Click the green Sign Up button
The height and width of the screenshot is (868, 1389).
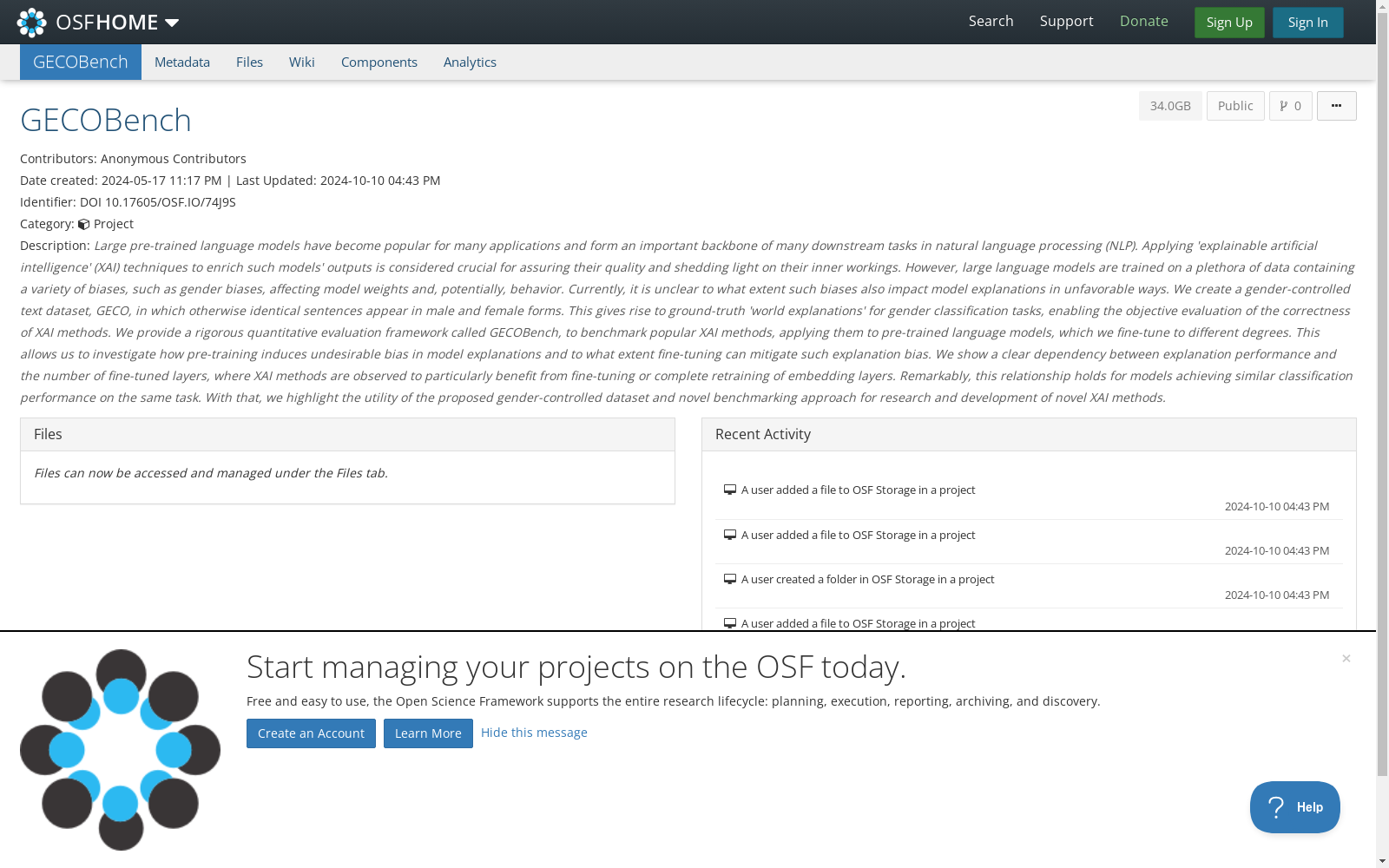click(1229, 23)
